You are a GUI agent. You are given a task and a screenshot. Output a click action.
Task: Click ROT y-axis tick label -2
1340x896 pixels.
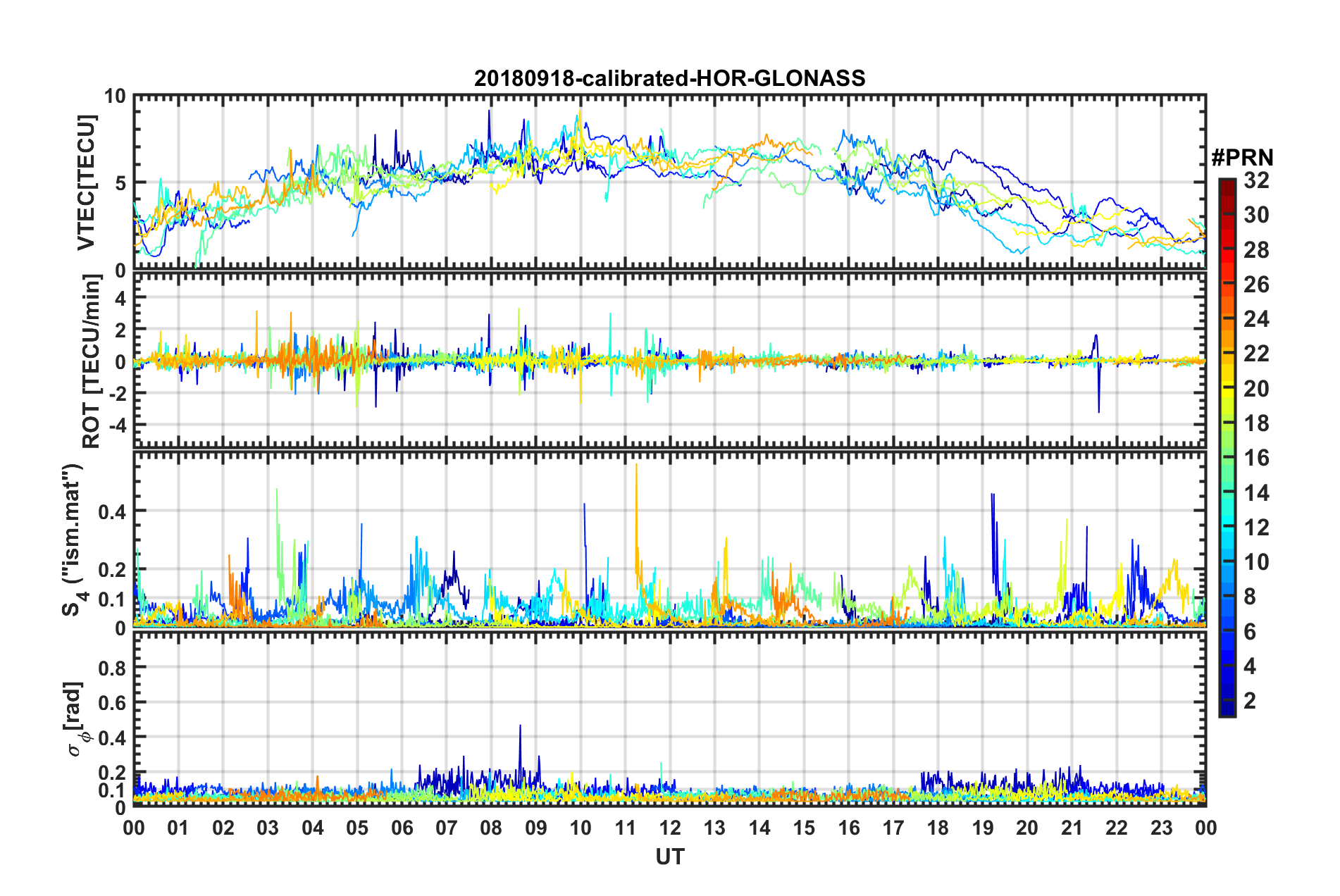118,394
